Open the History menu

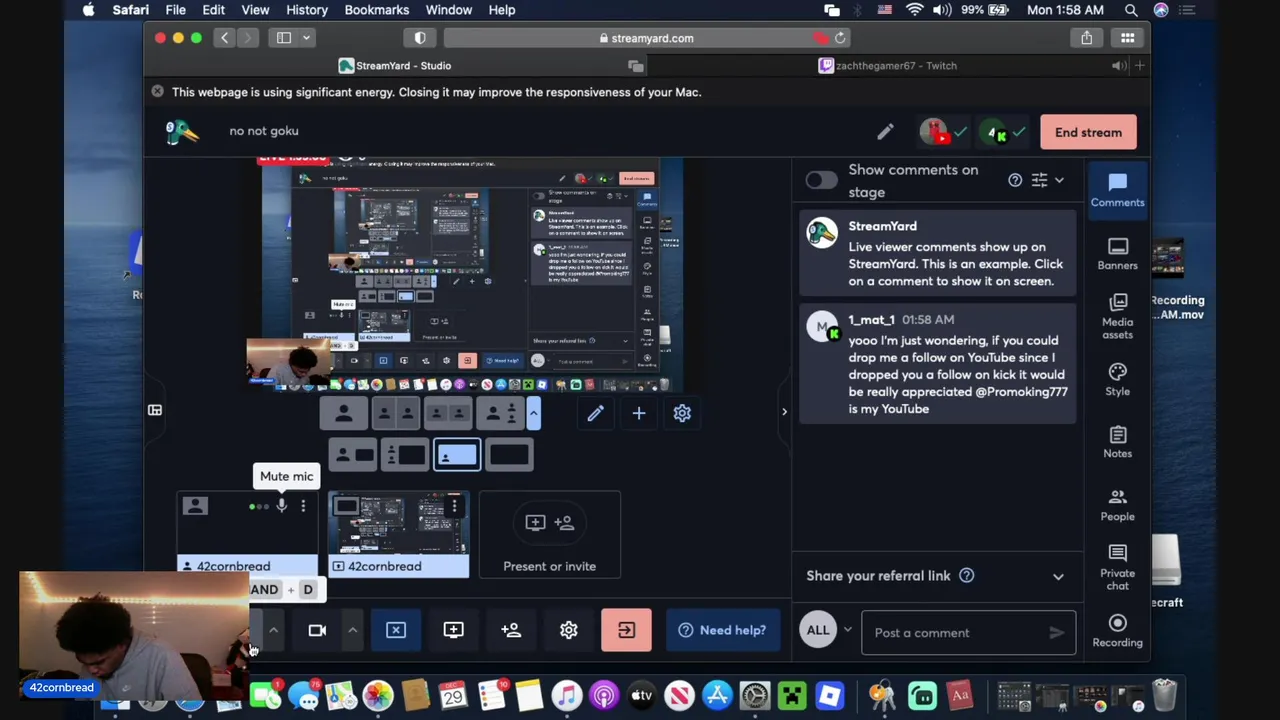click(307, 10)
